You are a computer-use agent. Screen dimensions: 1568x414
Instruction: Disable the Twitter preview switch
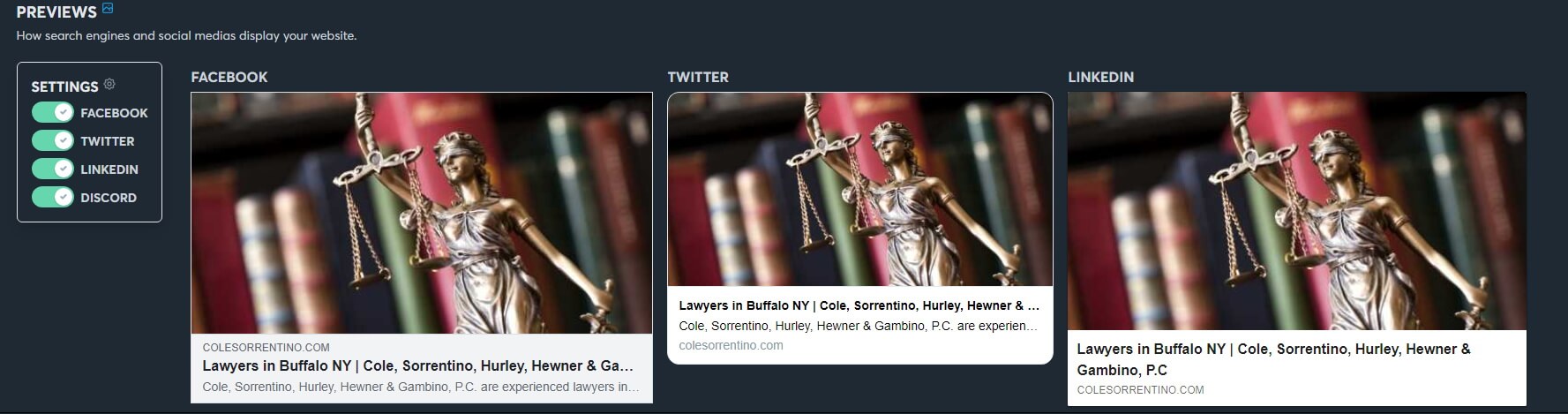53,140
